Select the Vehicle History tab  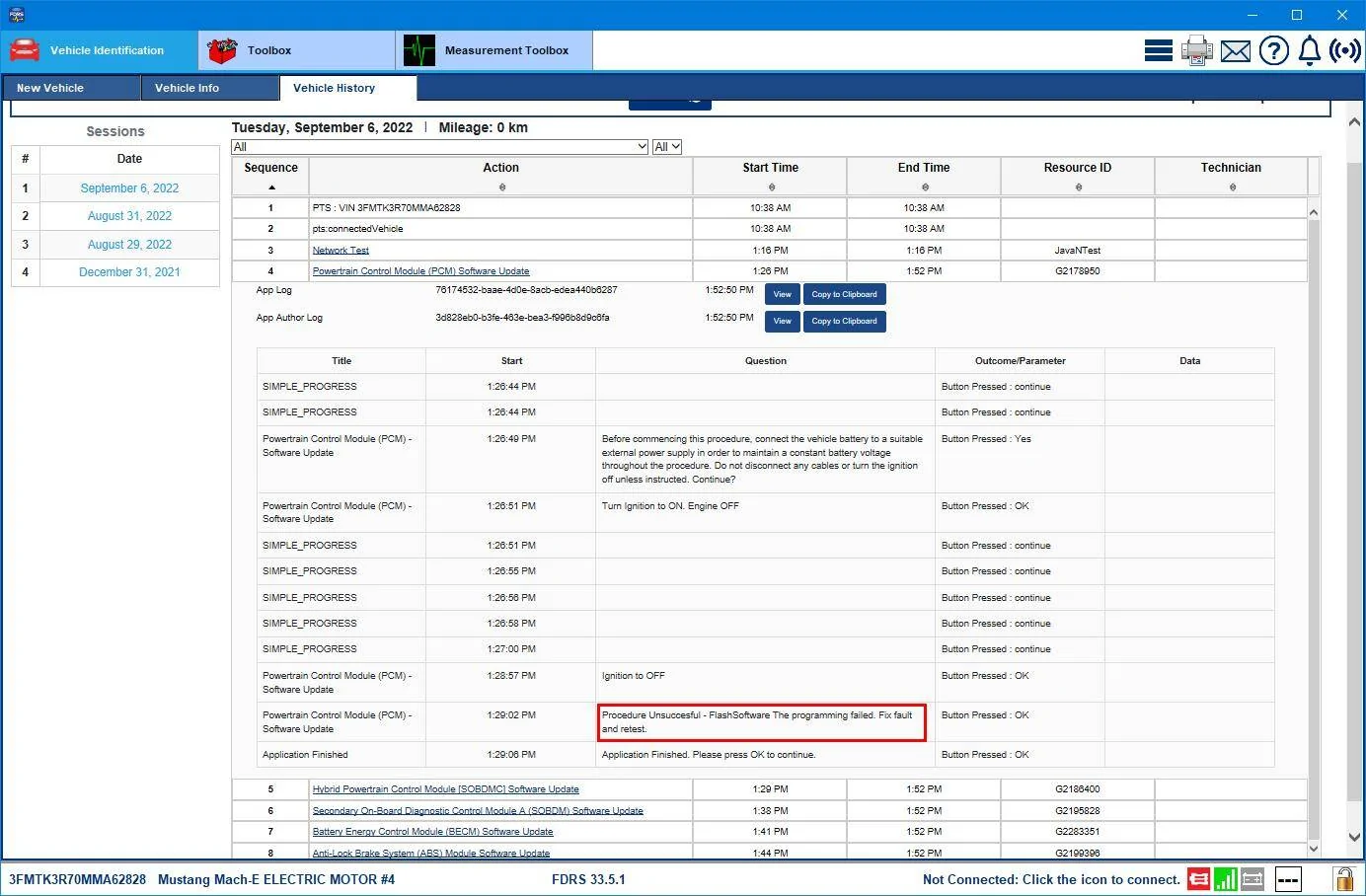click(348, 88)
